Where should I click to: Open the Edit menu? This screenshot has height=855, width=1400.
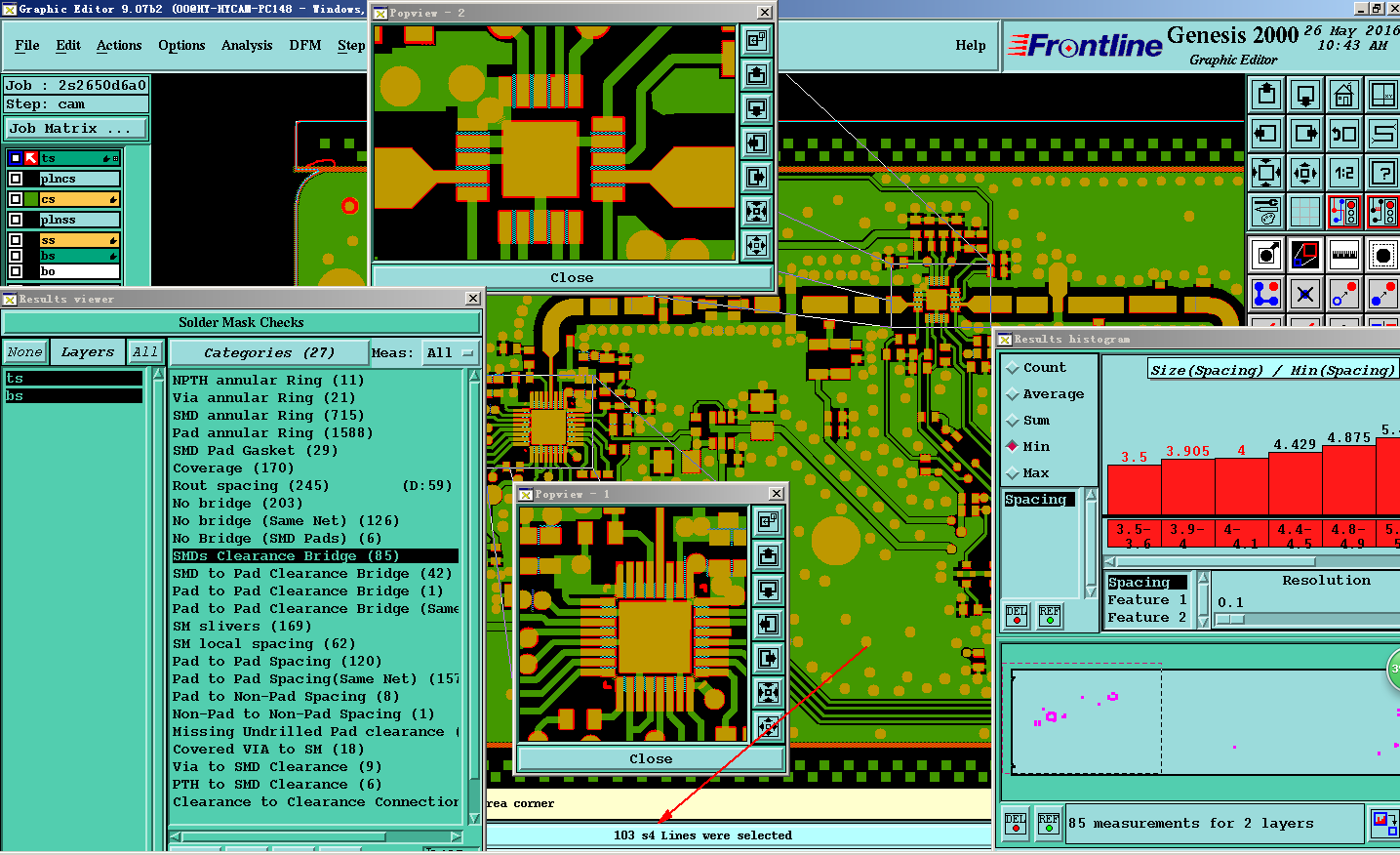point(68,45)
